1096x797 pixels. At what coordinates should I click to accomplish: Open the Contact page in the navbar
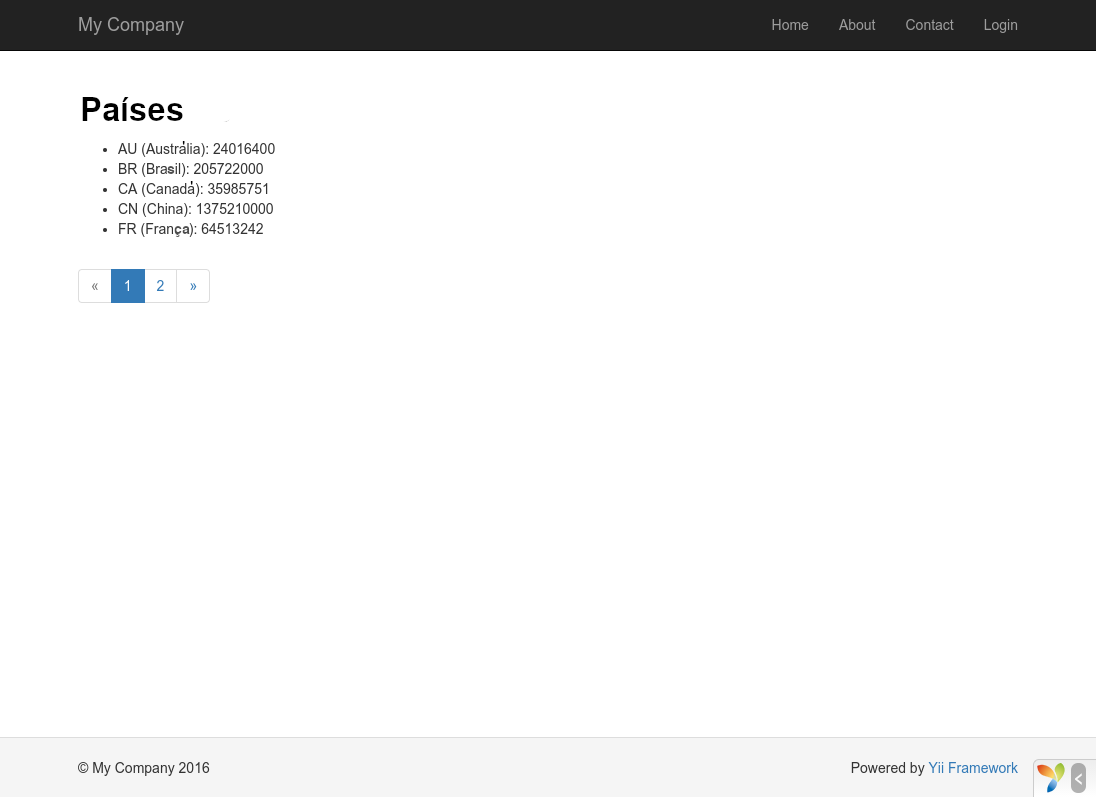coord(929,25)
